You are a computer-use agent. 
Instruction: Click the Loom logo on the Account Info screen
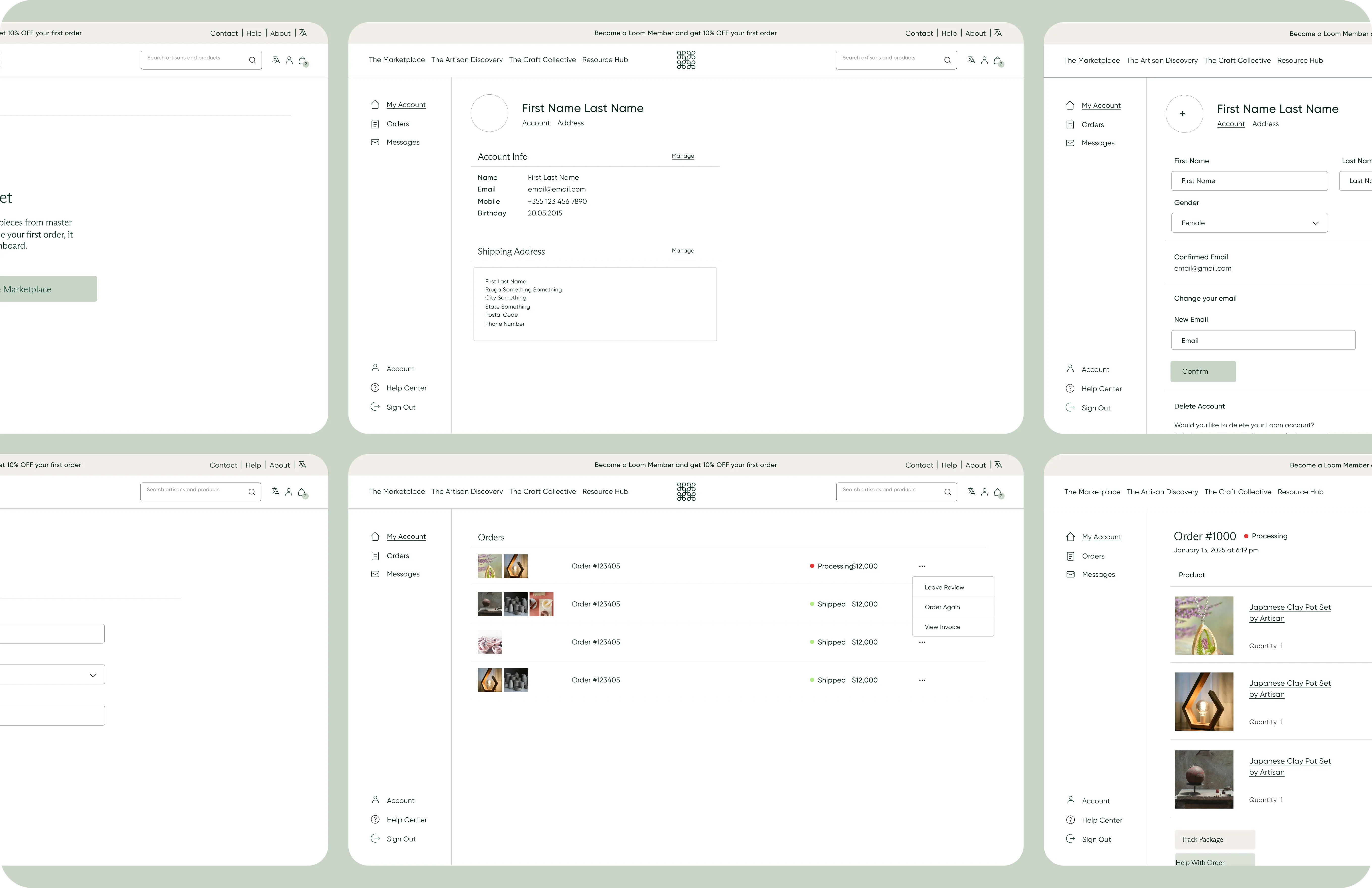click(x=686, y=60)
